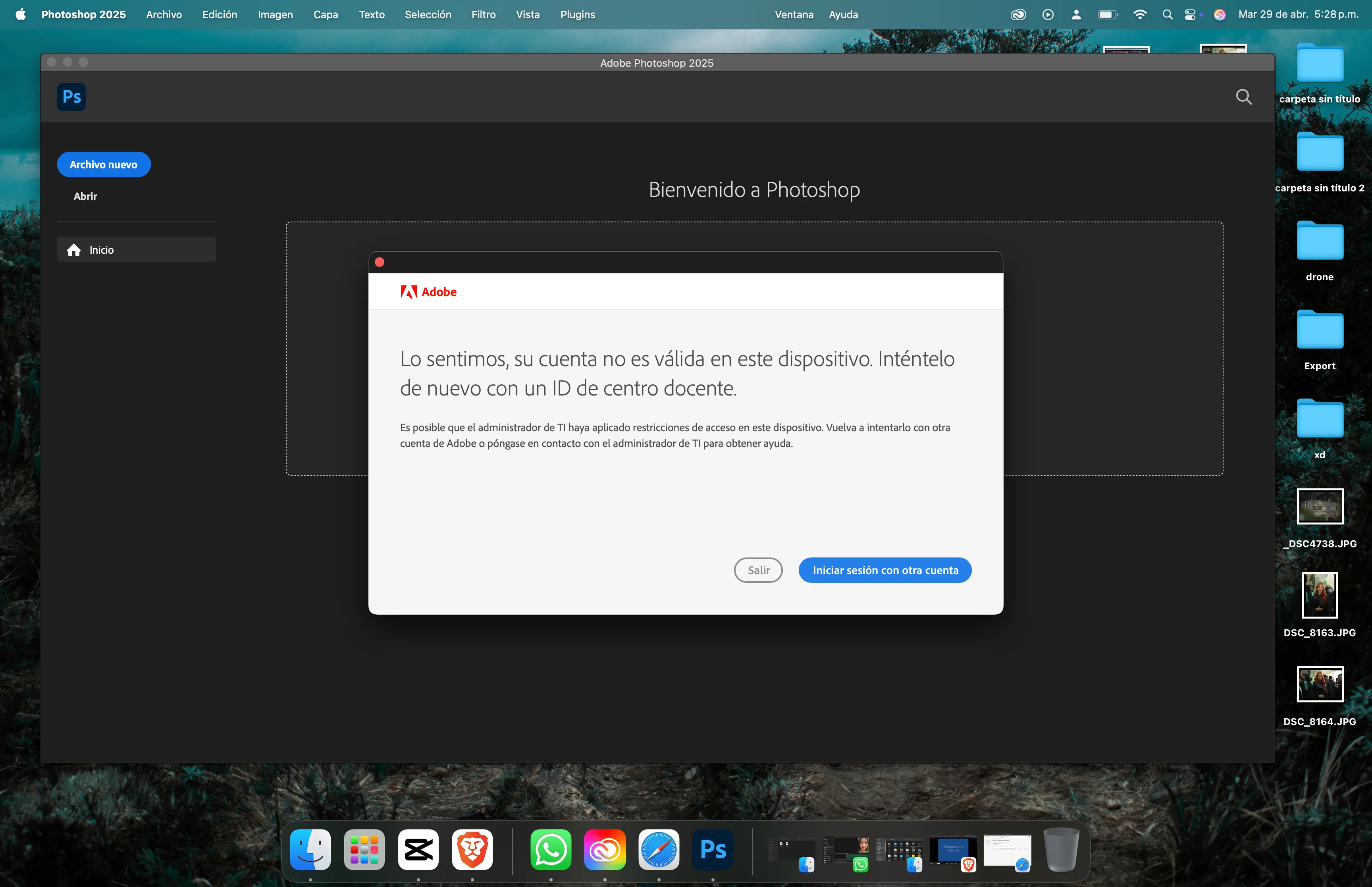
Task: Click the Creative Cloud menu bar status icon
Action: [x=1018, y=15]
